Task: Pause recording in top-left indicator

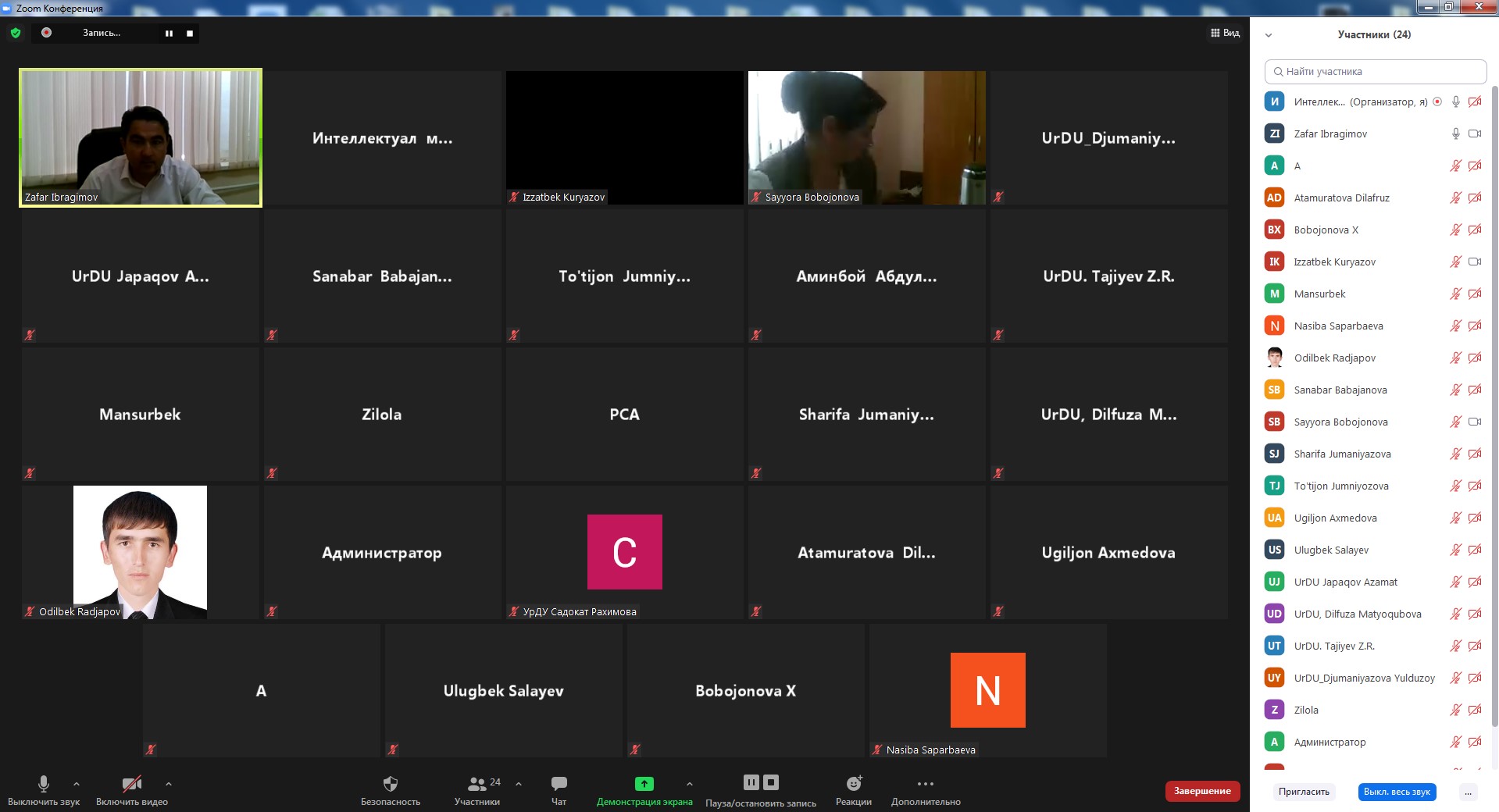Action: pyautogui.click(x=169, y=34)
